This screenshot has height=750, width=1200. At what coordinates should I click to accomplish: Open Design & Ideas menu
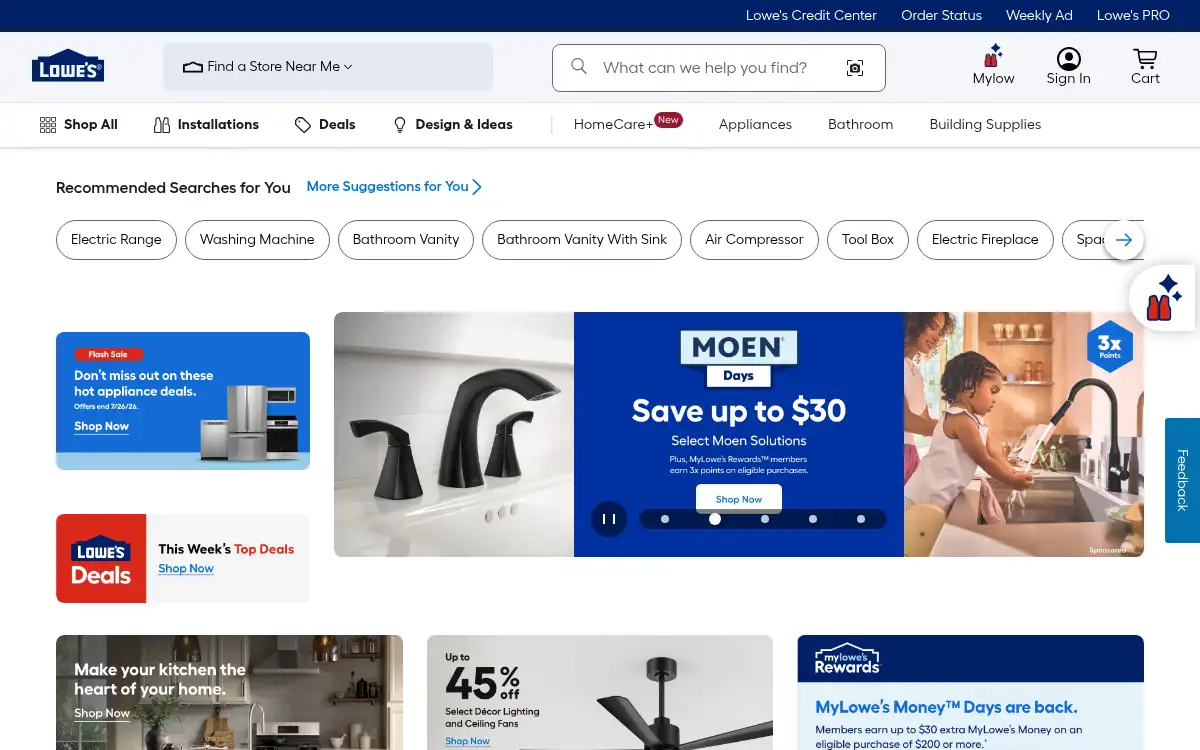click(x=452, y=125)
